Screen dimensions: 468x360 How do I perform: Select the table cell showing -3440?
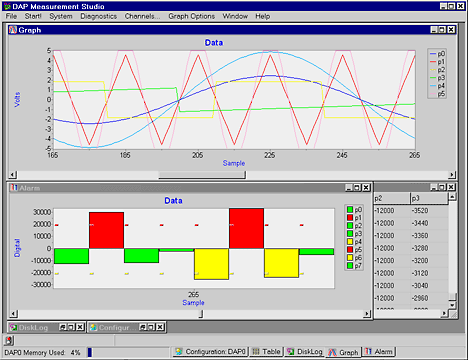pyautogui.click(x=429, y=223)
